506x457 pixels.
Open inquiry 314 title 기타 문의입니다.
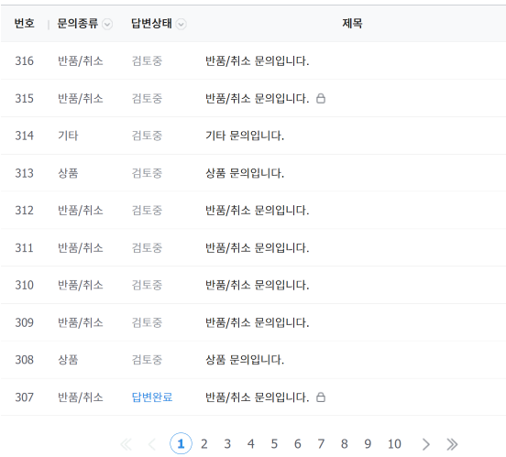[245, 136]
